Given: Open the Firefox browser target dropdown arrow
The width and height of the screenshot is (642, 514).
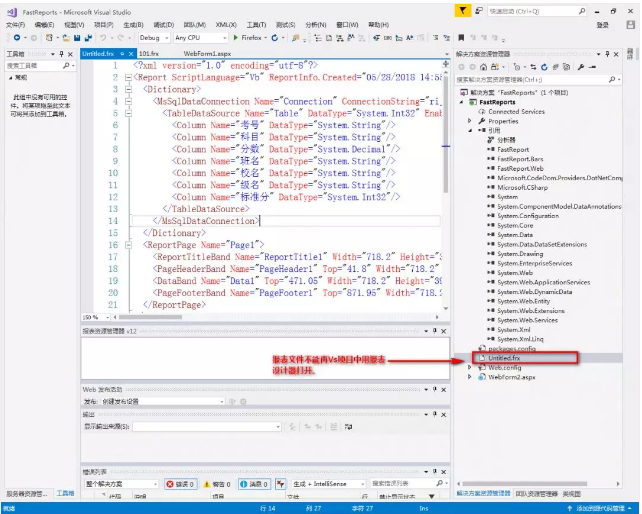Looking at the screenshot, I should 266,38.
